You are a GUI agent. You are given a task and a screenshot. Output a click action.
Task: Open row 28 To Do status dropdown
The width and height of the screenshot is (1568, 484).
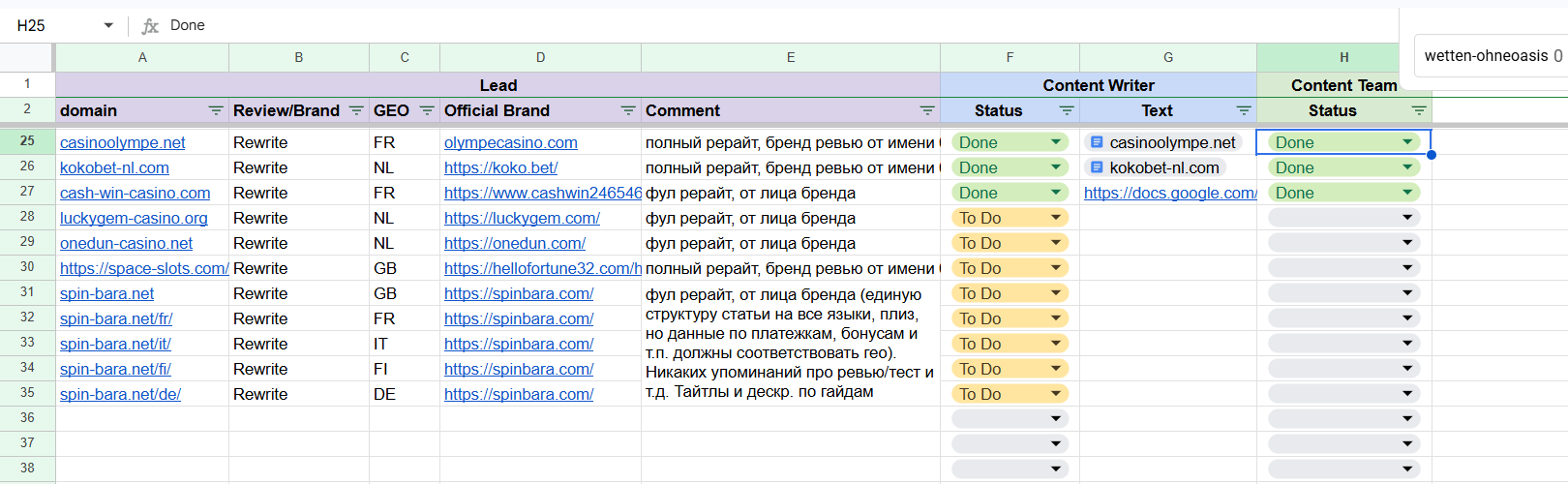pos(1056,218)
